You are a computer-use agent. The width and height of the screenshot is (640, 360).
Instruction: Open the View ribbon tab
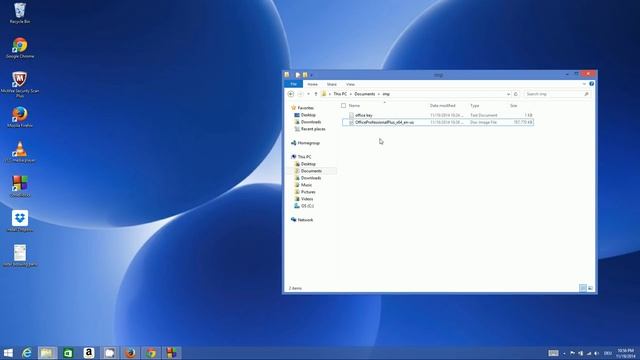pos(350,84)
